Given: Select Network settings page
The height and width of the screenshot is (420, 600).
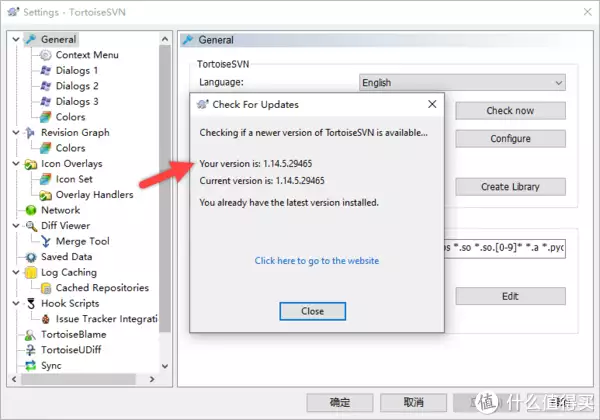Looking at the screenshot, I should [60, 210].
